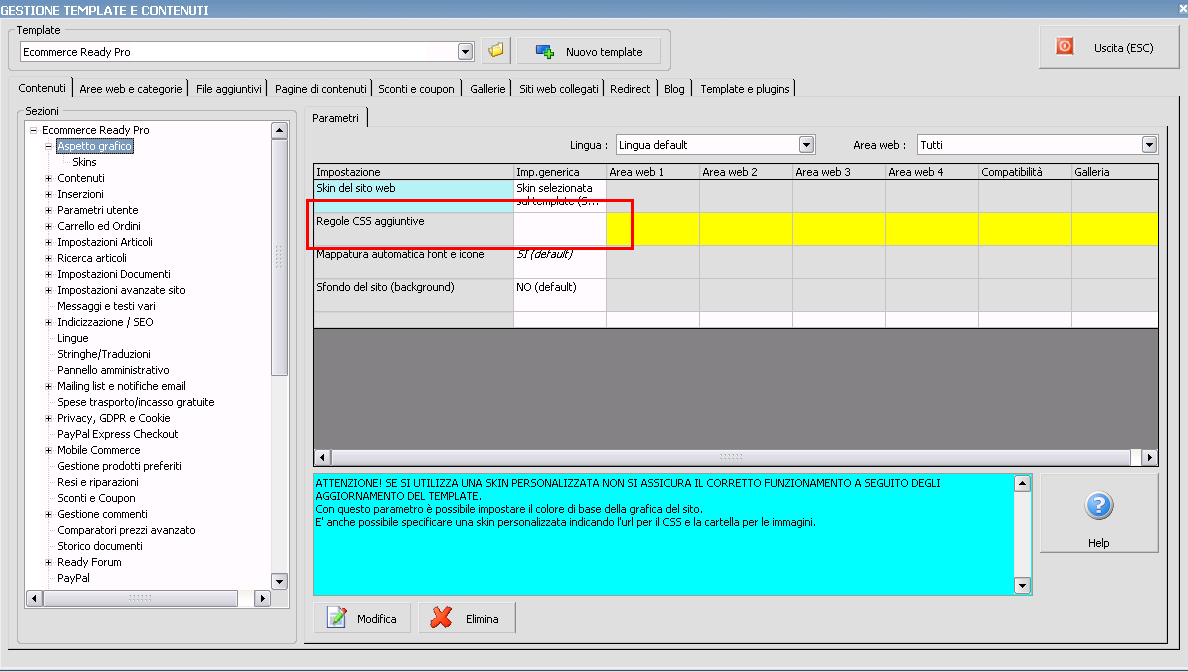This screenshot has width=1188, height=672.
Task: Open the Lingua dropdown
Action: 806,145
